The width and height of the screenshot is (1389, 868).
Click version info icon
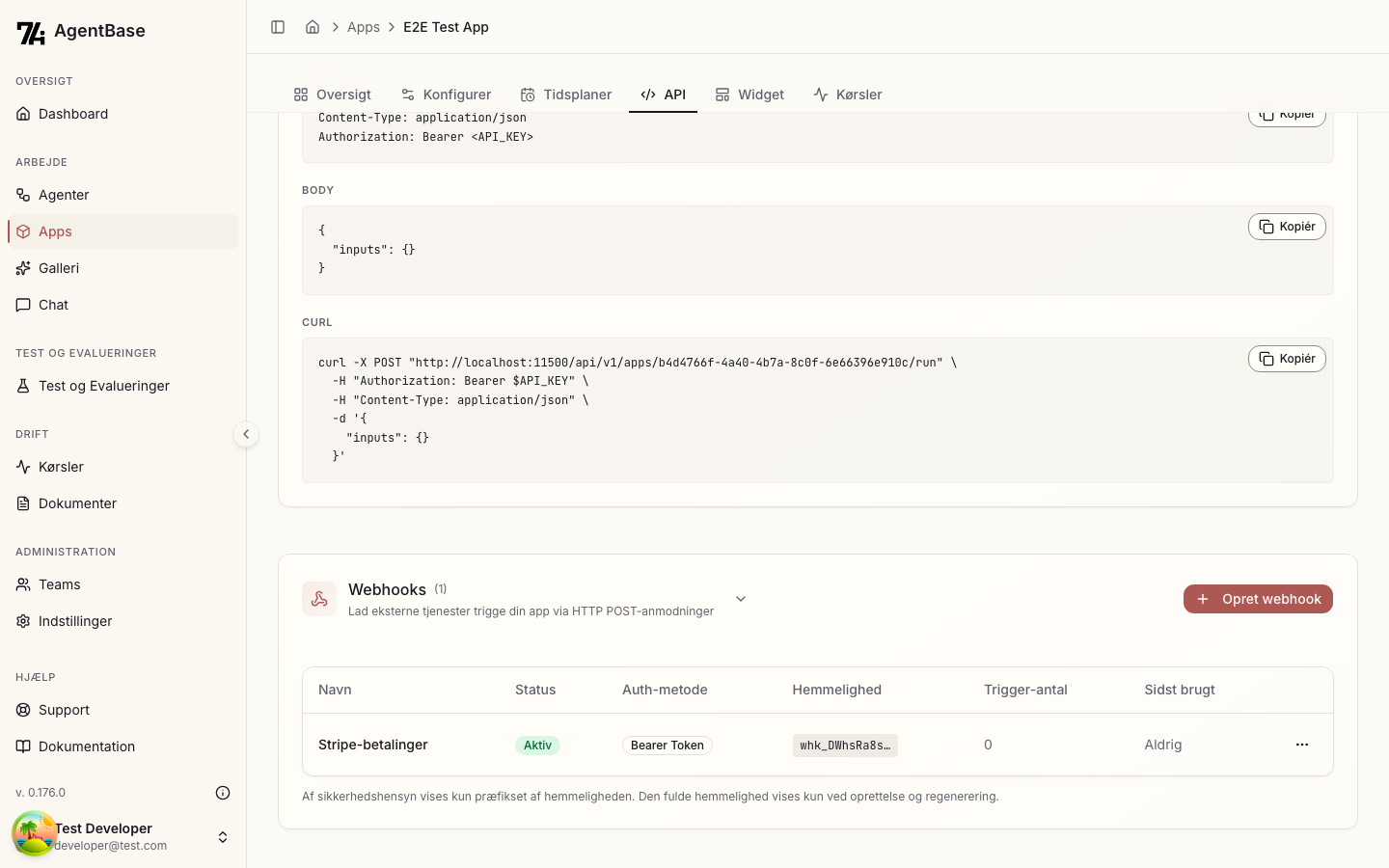click(223, 793)
